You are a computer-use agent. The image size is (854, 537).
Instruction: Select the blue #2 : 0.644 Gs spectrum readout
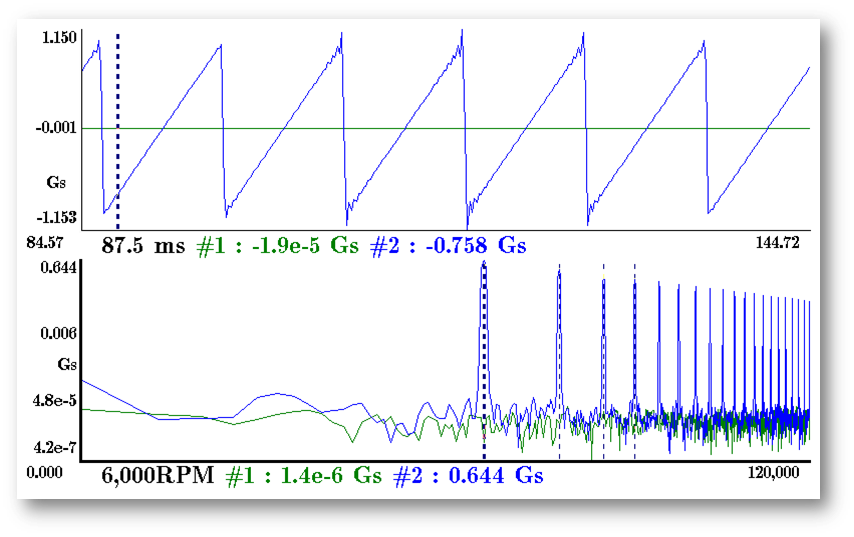pyautogui.click(x=469, y=476)
